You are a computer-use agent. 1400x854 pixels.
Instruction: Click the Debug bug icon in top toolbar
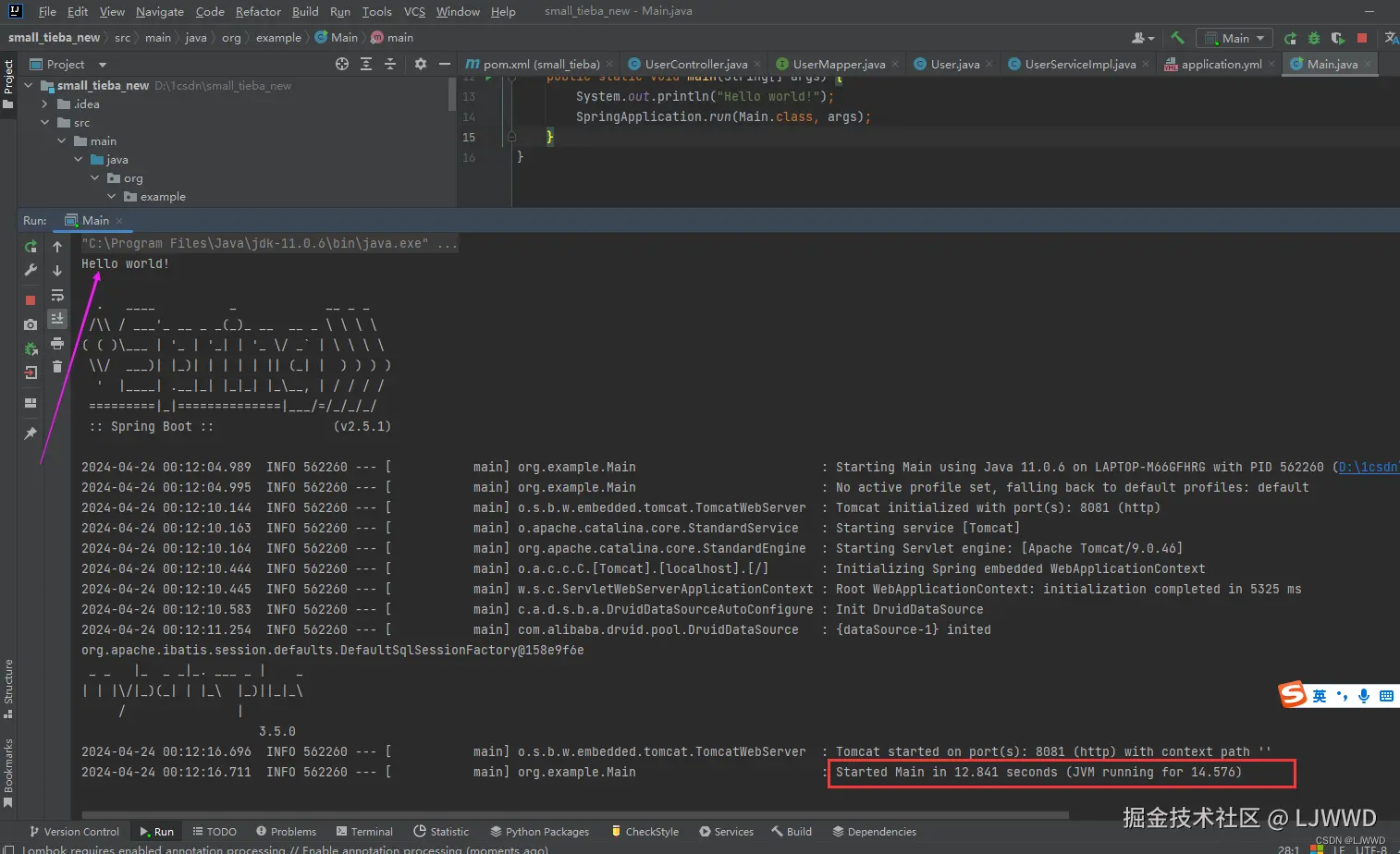(1314, 38)
